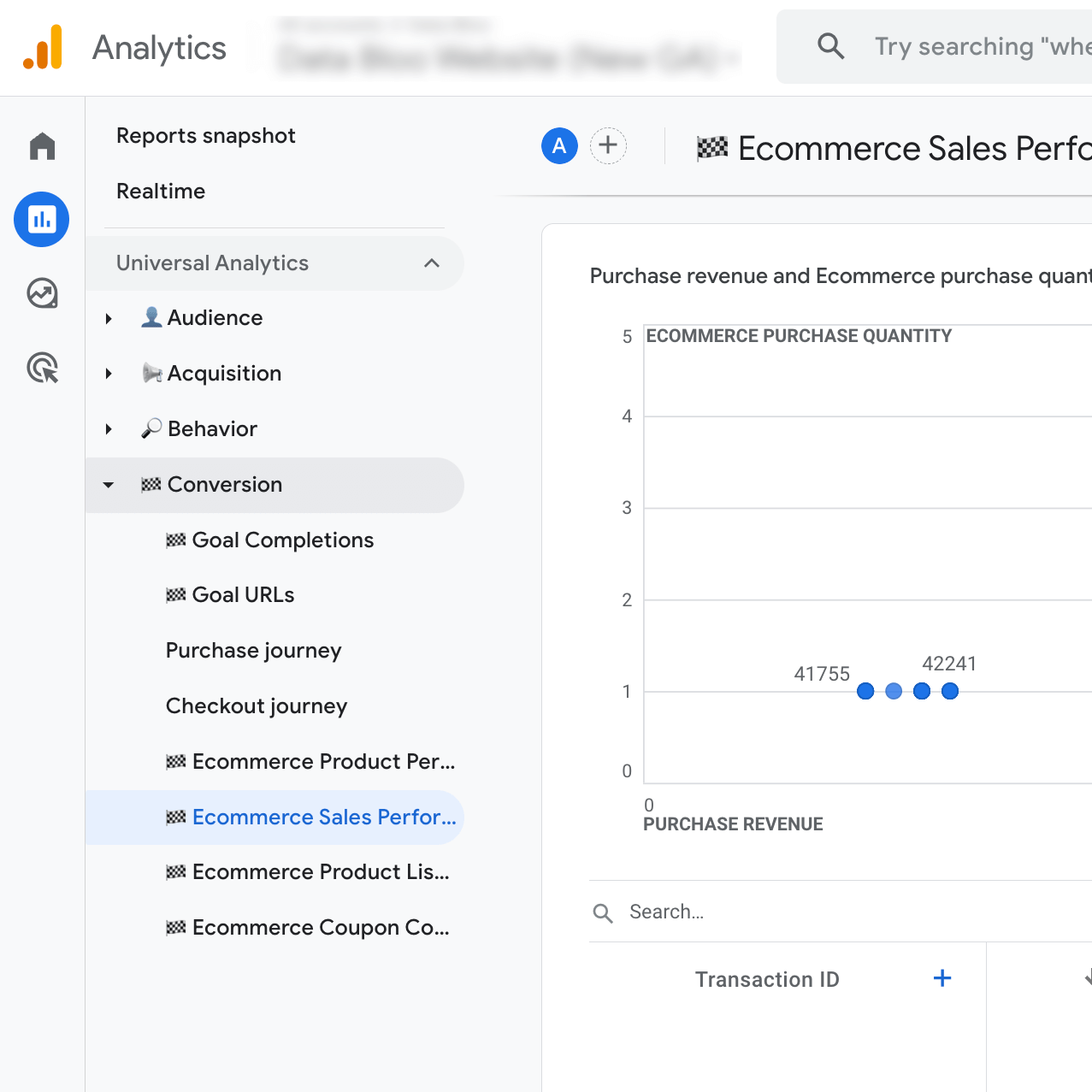This screenshot has width=1092, height=1092.
Task: Click the table search magnifier icon
Action: [603, 913]
